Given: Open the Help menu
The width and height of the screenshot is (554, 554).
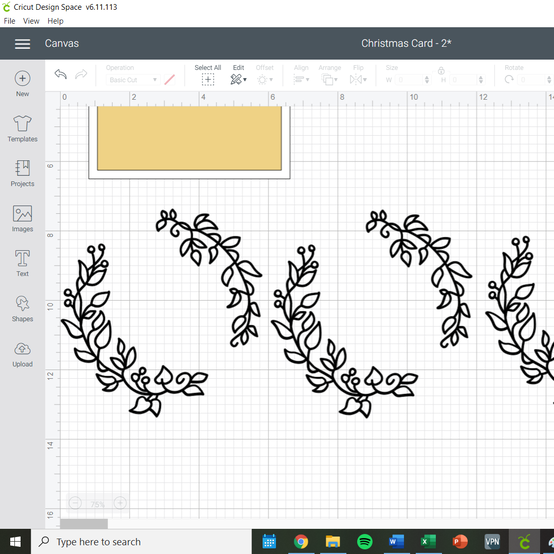Looking at the screenshot, I should click(55, 21).
